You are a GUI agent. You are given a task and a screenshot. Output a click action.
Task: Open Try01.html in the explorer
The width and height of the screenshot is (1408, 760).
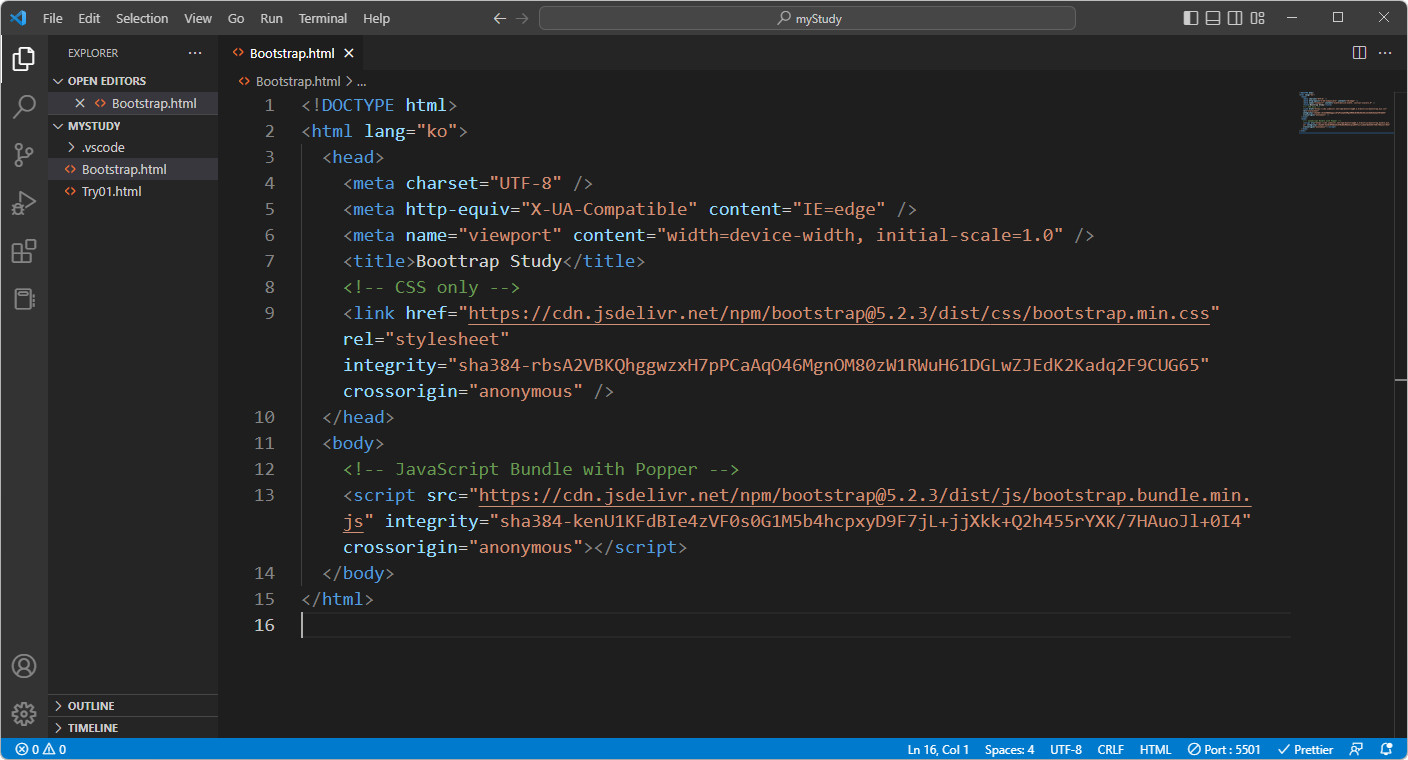click(133, 191)
